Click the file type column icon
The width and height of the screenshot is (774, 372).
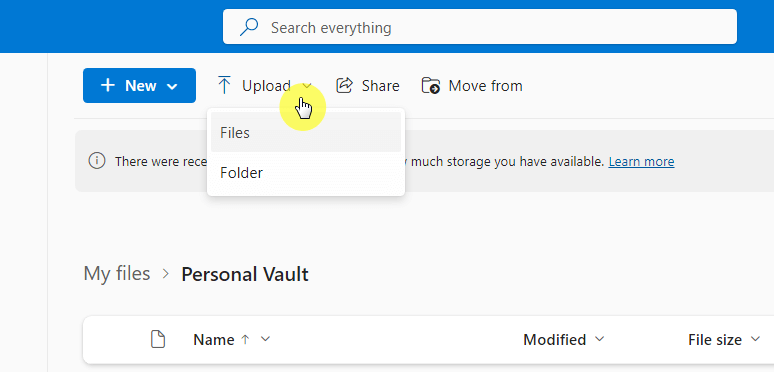pyautogui.click(x=158, y=339)
